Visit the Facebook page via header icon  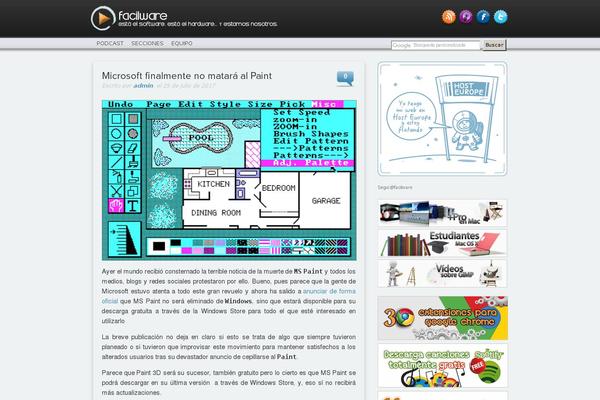pos(483,17)
